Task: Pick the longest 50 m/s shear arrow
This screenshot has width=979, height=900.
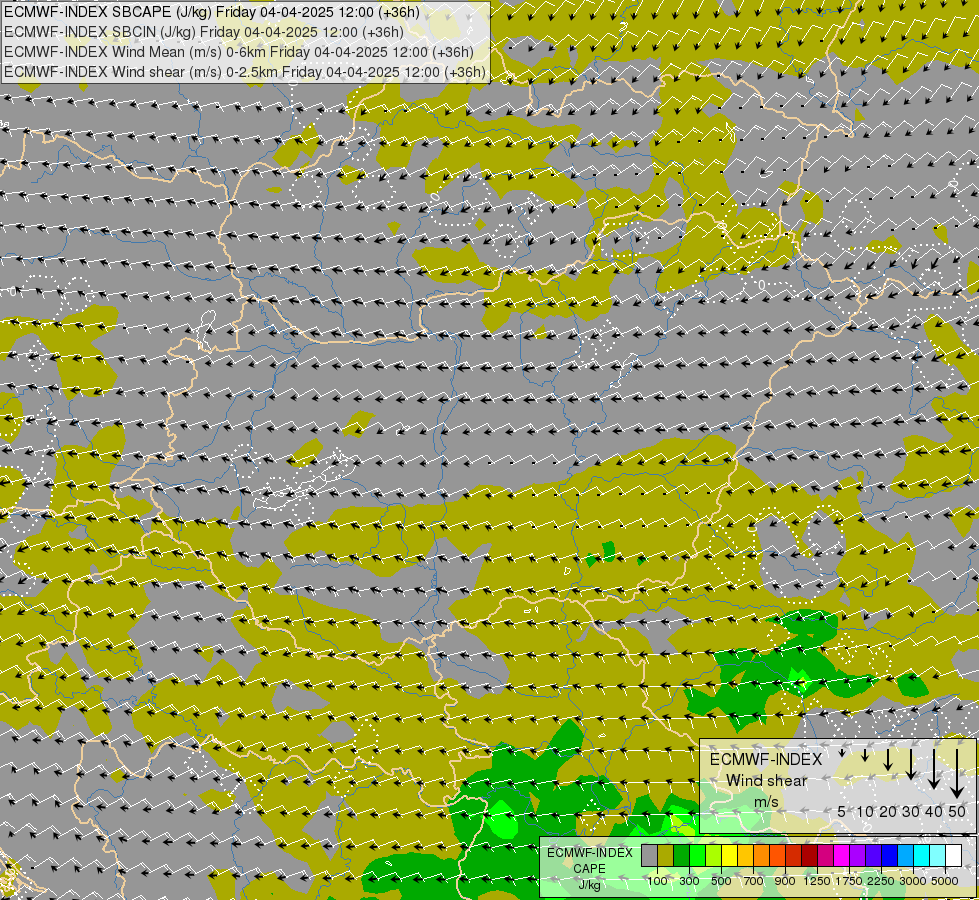Action: click(x=957, y=774)
